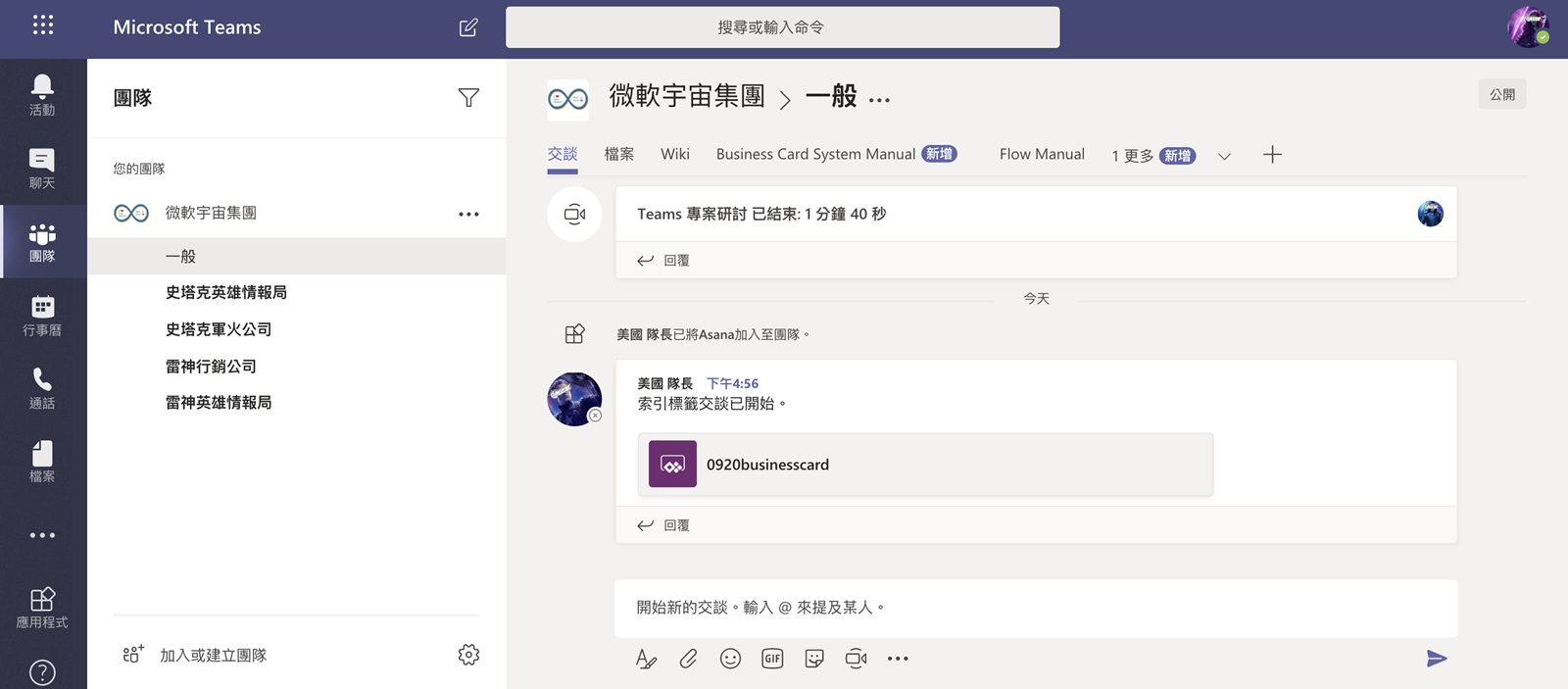Click the search or command box
The image size is (1568, 689).
click(782, 27)
